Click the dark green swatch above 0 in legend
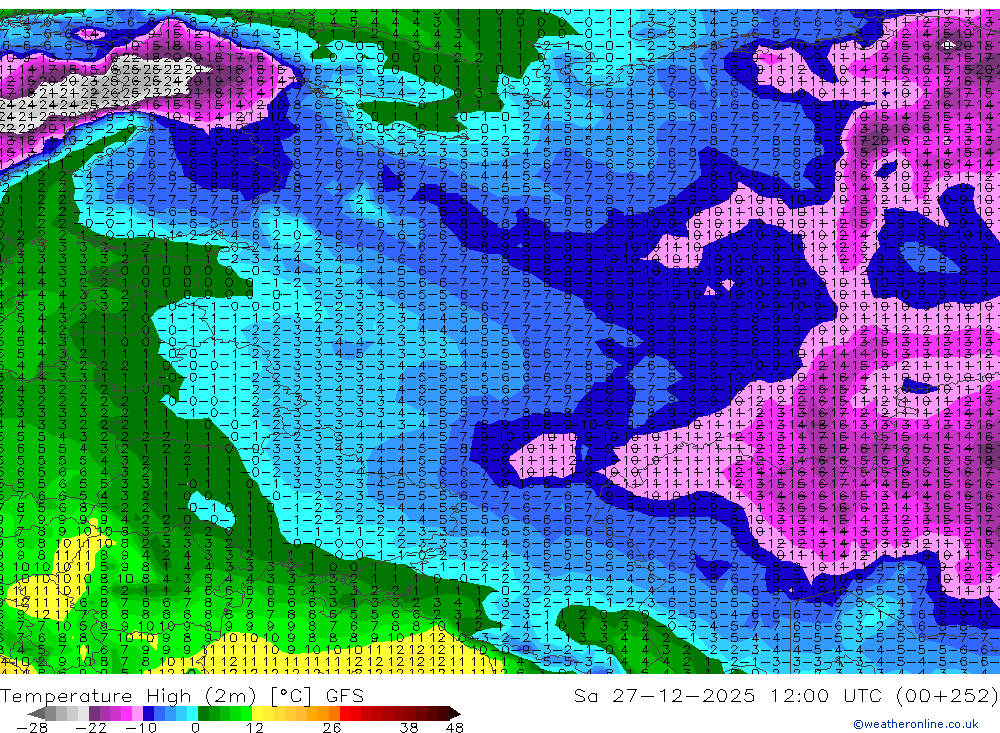Viewport: 1000px width, 733px height. point(203,714)
